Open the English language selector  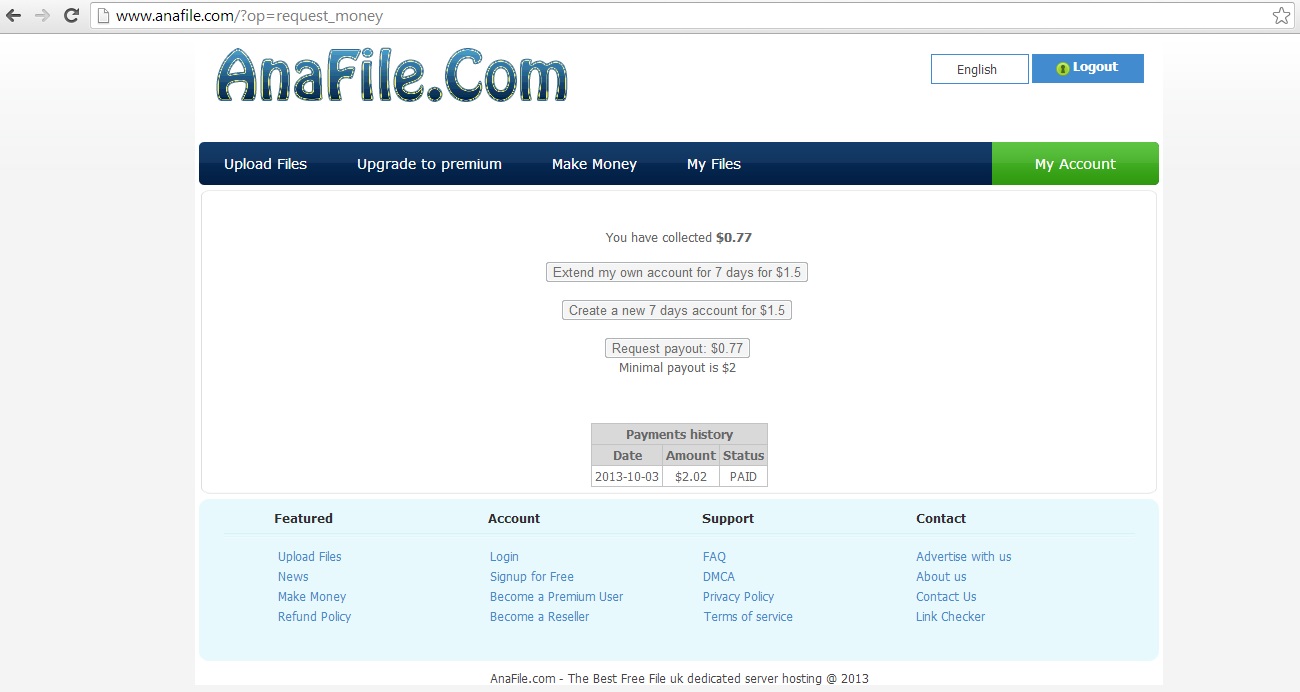[979, 69]
